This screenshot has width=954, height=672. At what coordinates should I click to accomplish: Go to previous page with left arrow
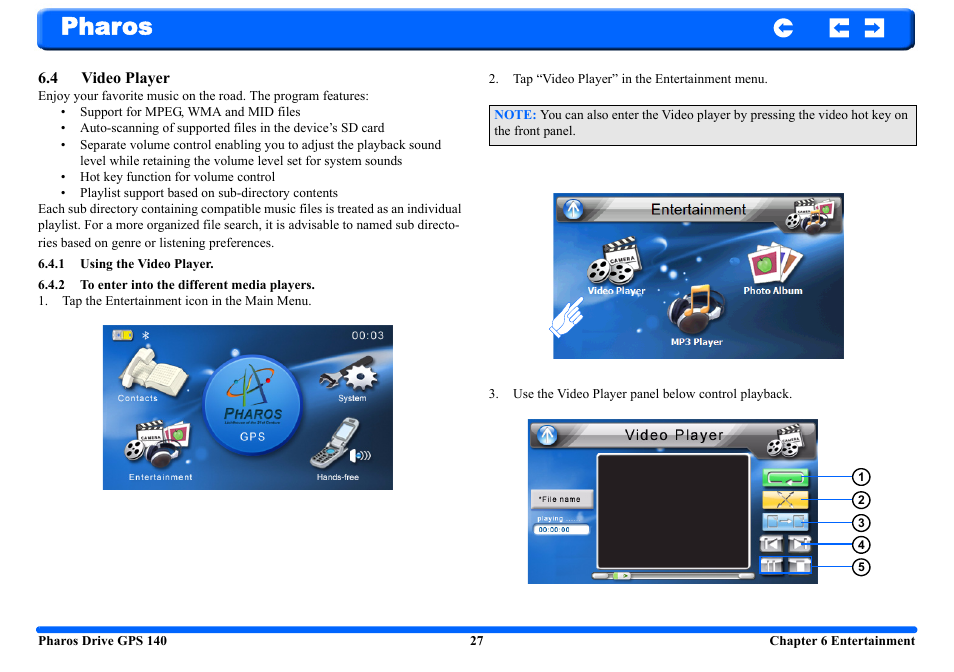pyautogui.click(x=839, y=27)
